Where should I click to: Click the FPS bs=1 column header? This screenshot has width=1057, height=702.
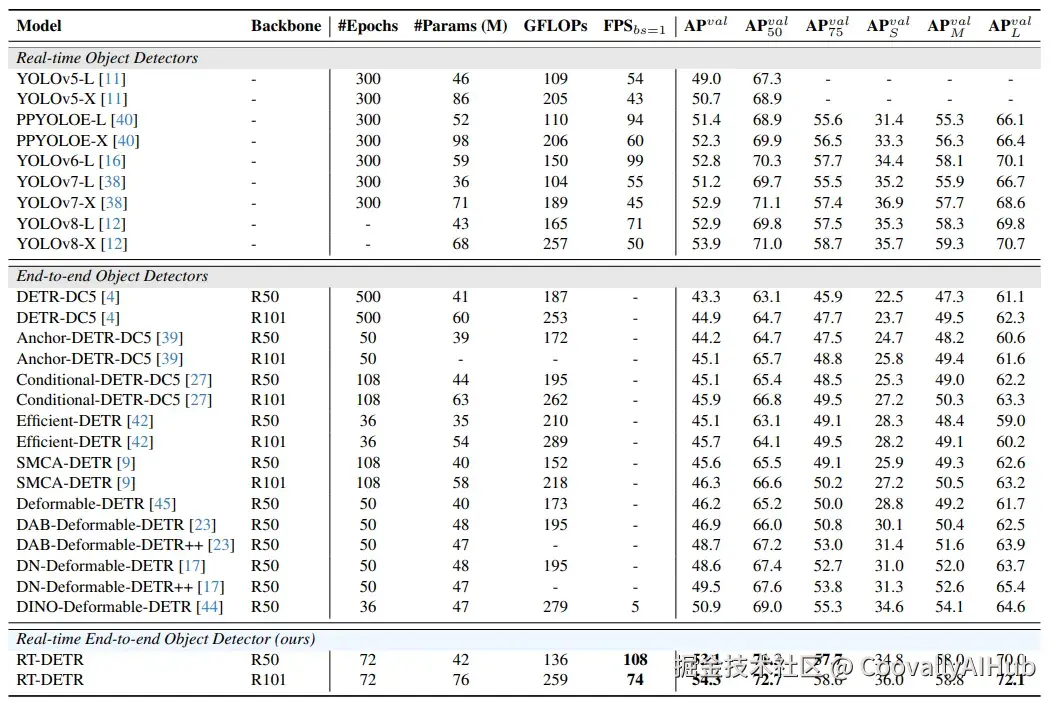(634, 26)
